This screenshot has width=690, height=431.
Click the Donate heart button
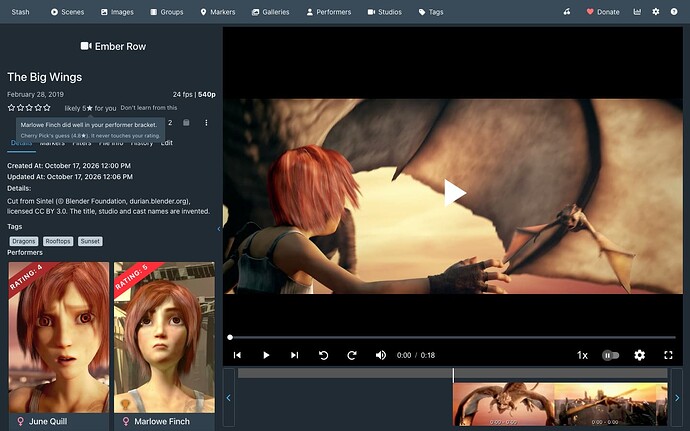[x=603, y=12]
